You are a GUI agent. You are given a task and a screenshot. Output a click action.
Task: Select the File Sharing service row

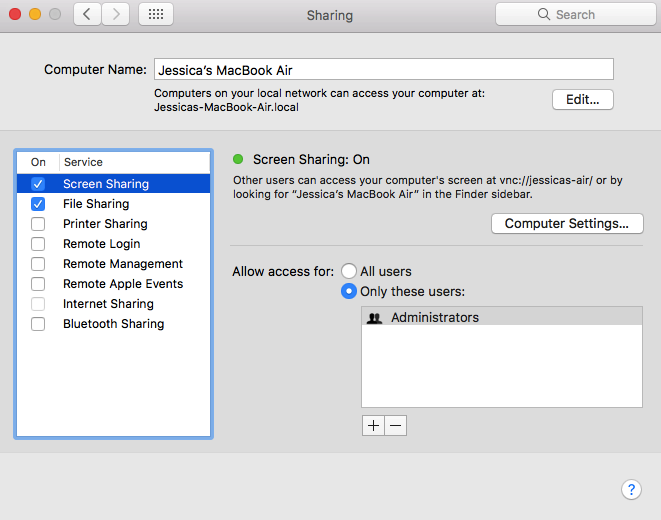coord(113,204)
